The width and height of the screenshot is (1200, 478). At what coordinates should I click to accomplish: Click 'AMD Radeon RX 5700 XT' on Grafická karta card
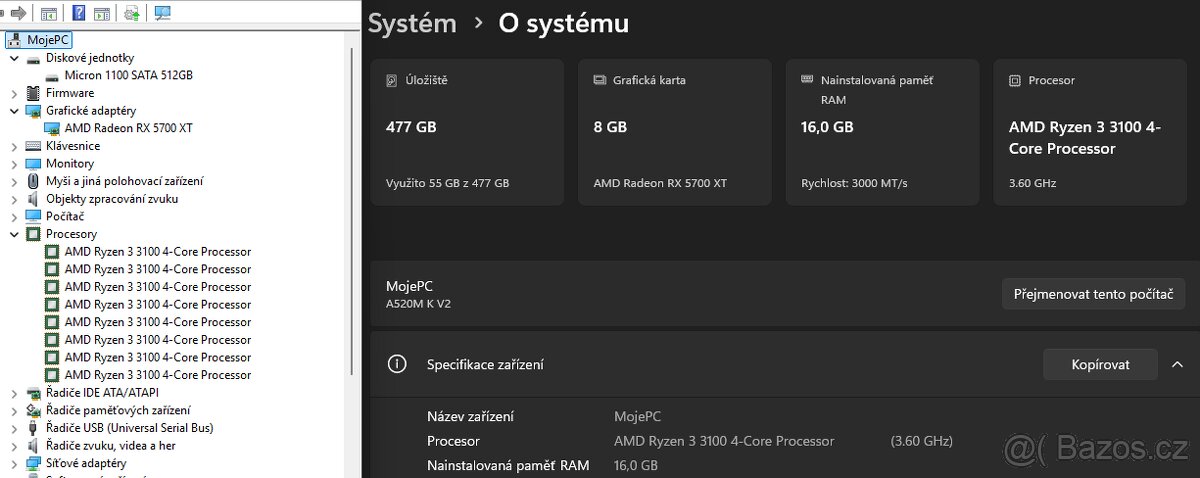(660, 183)
